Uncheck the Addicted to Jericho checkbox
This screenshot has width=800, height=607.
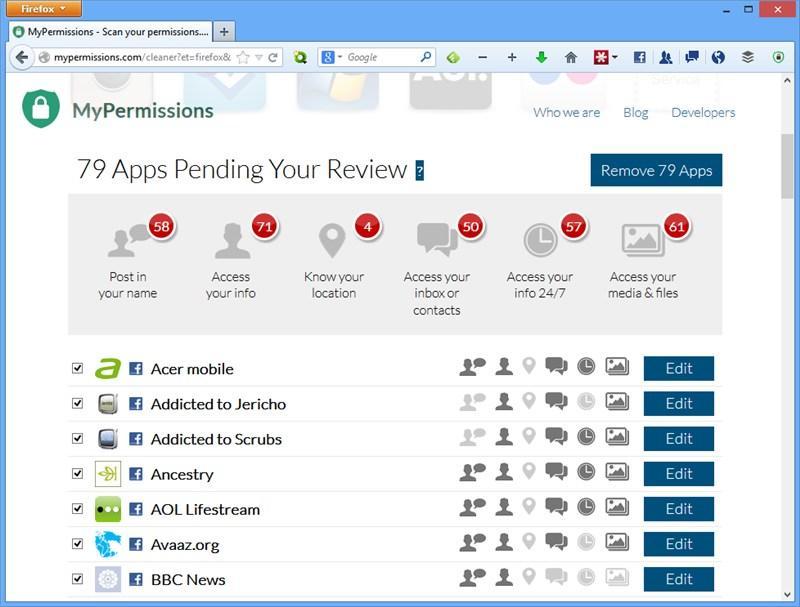(78, 403)
